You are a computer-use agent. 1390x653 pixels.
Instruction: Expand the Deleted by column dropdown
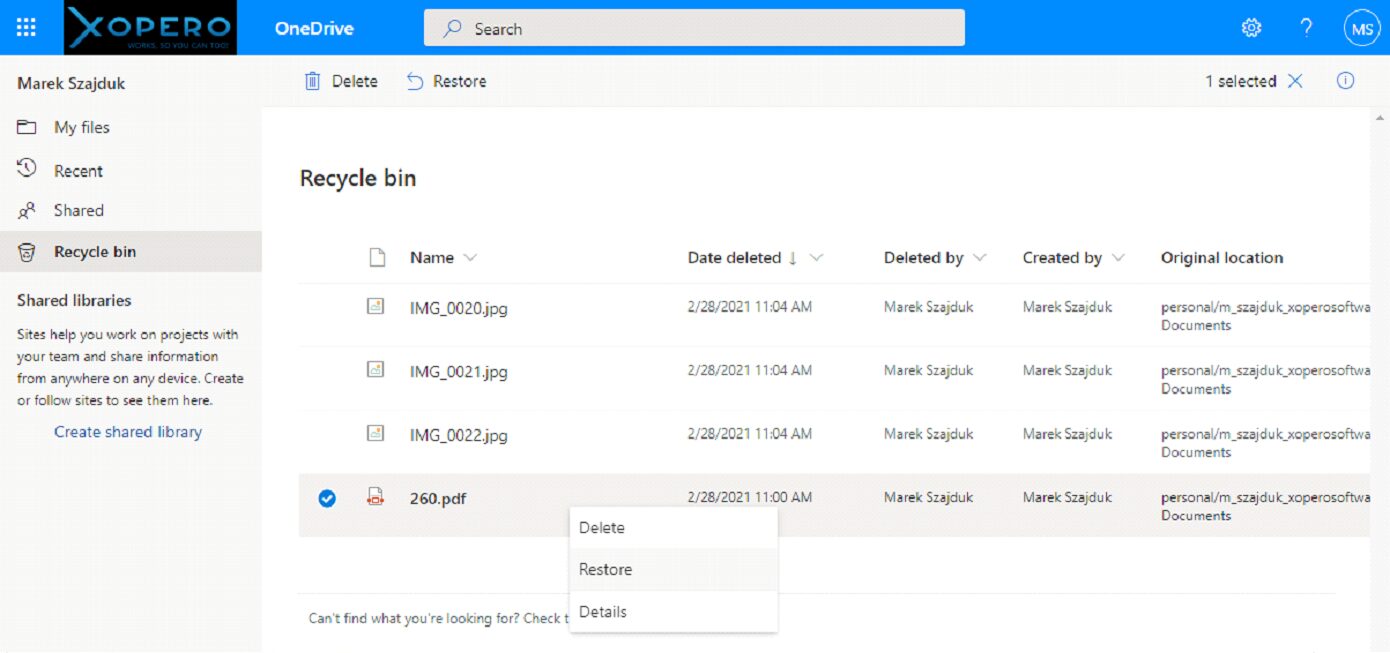(980, 258)
